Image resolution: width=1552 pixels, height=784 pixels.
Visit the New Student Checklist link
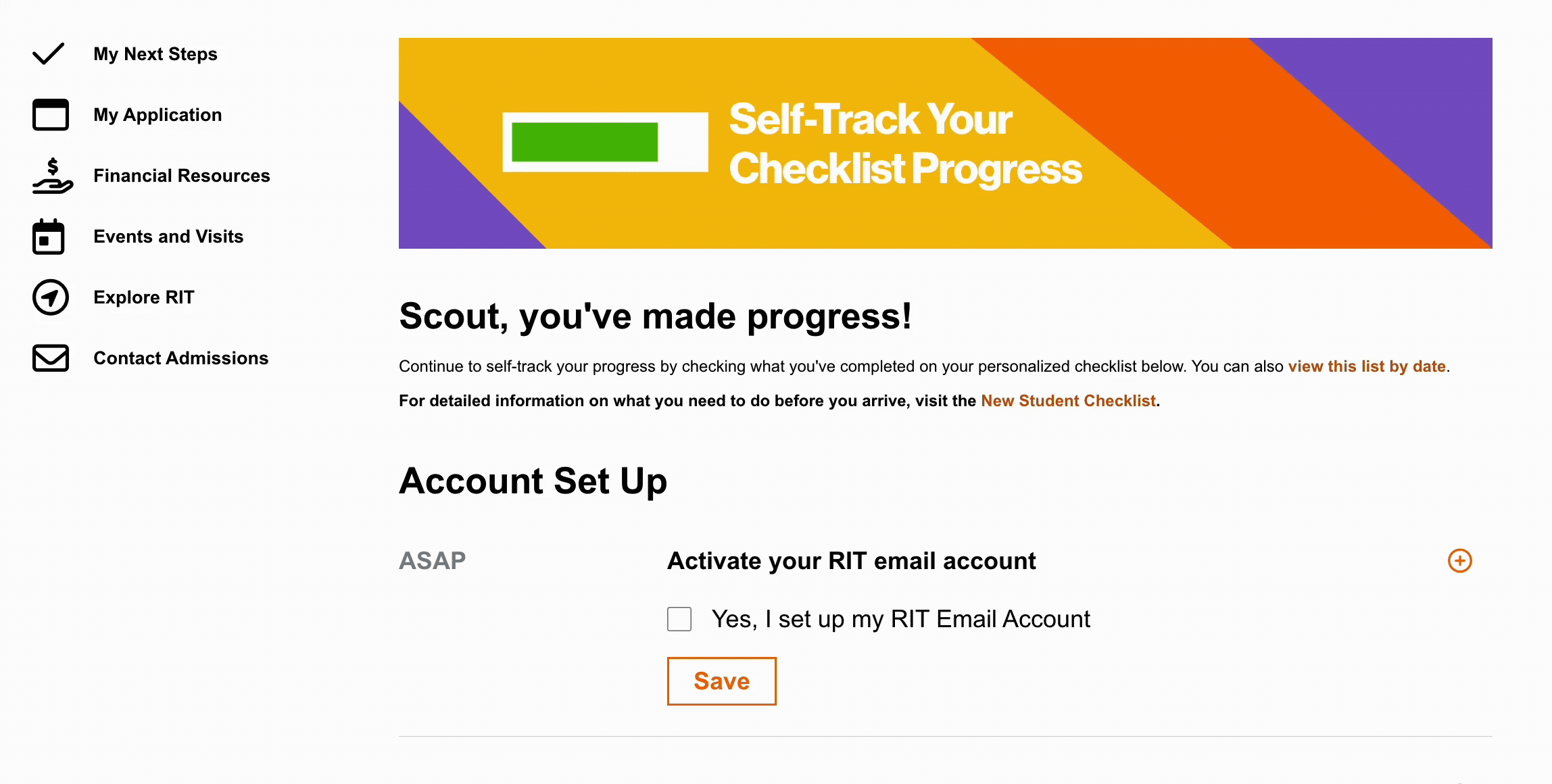click(1068, 400)
